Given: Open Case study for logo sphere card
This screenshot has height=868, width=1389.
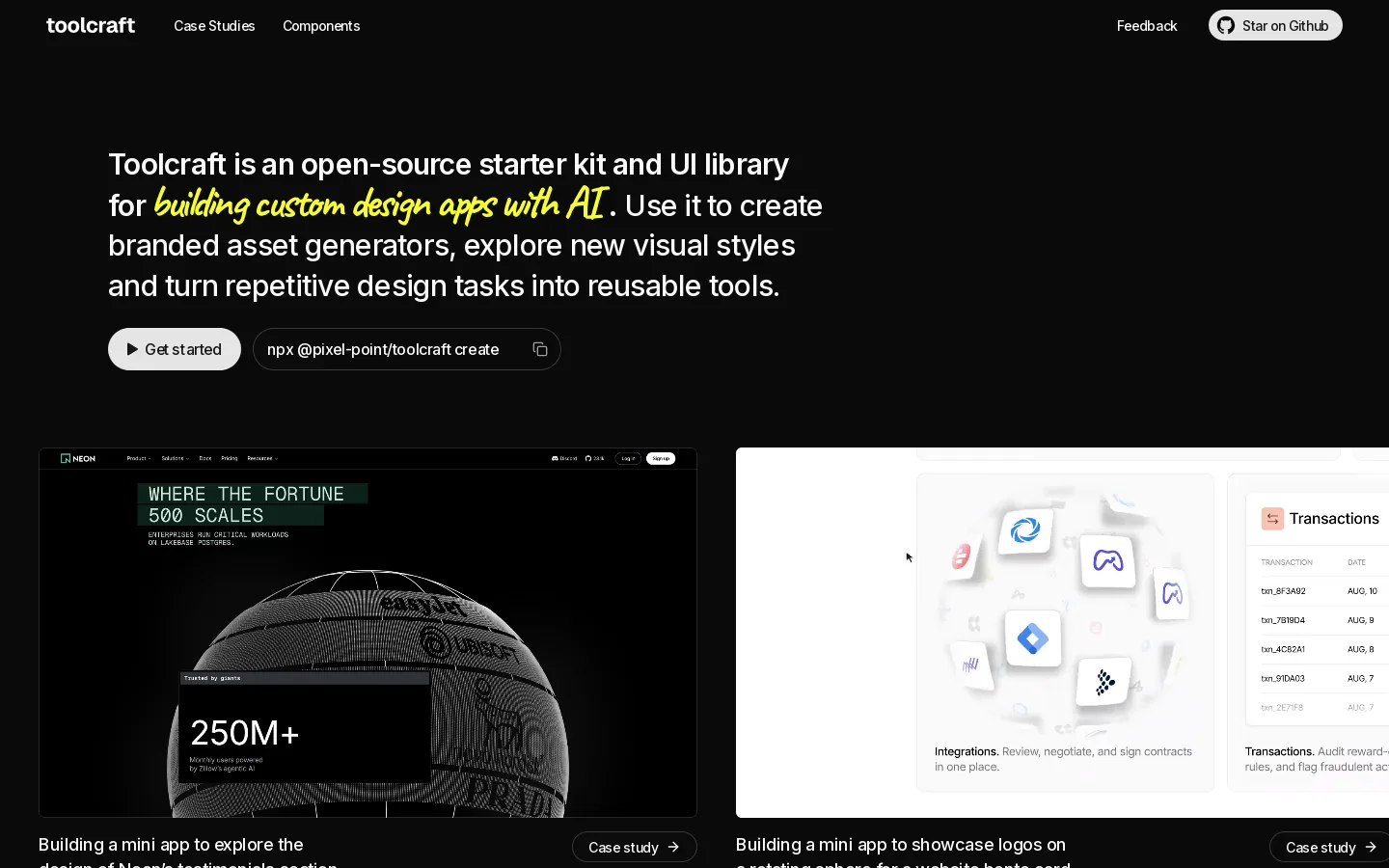Looking at the screenshot, I should 1329,847.
